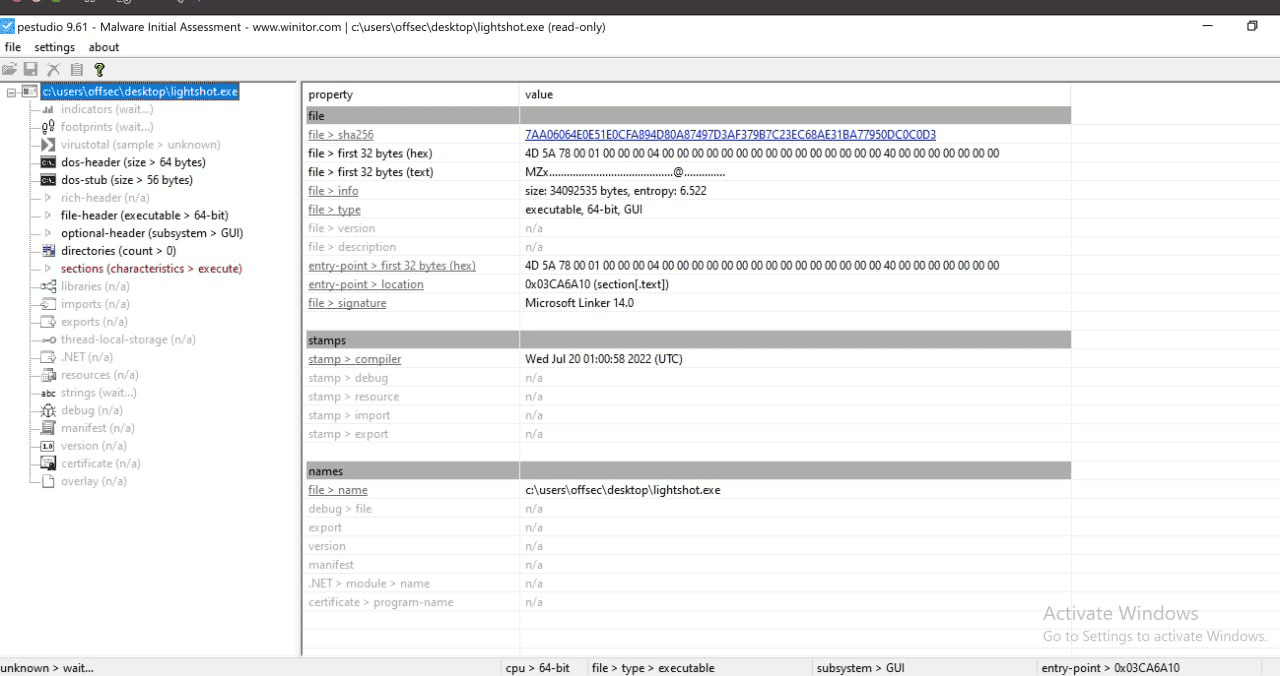Click the file > signature link
Screen dimensions: 1280x676
click(347, 302)
